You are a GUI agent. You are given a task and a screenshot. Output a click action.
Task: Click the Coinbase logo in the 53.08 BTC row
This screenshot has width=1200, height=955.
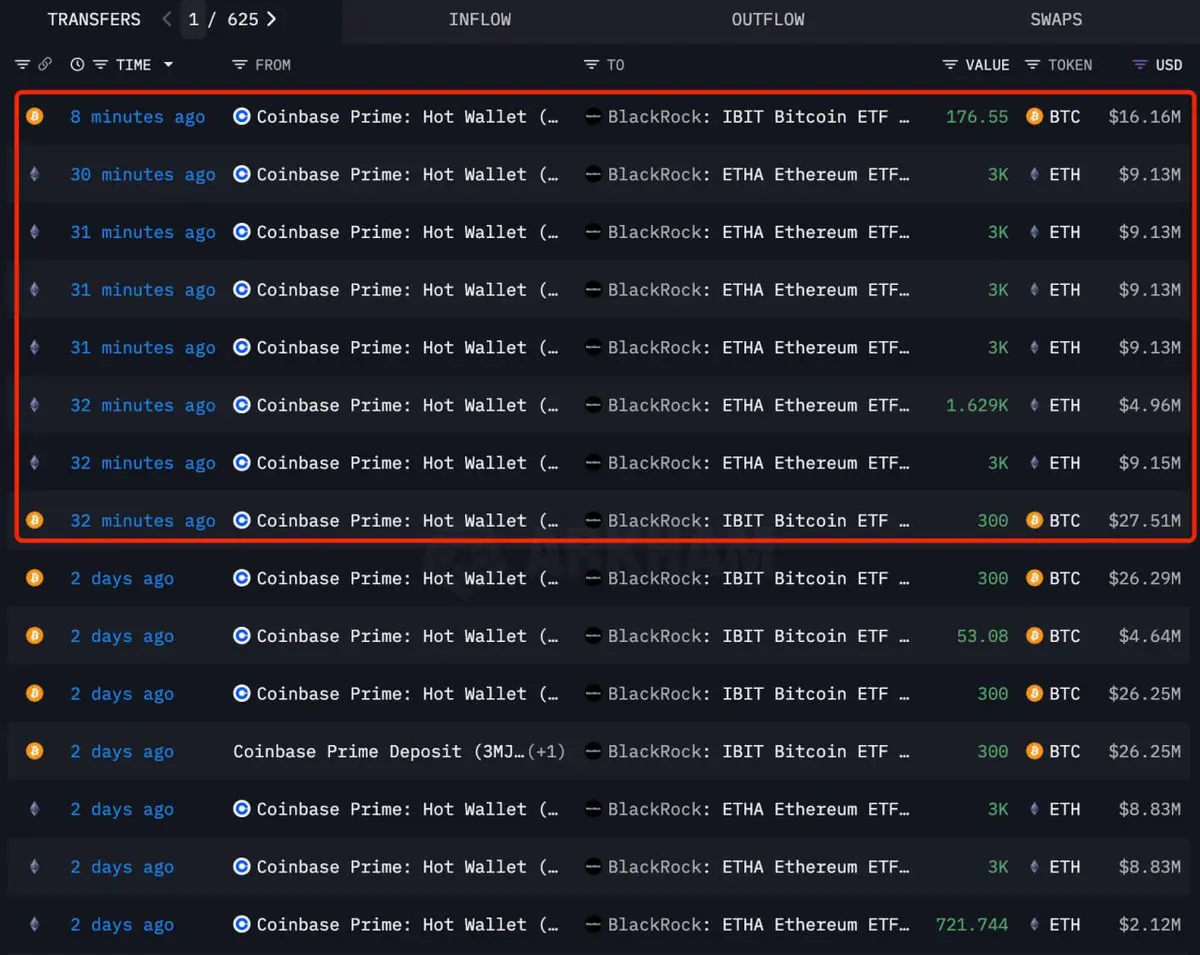pos(242,636)
